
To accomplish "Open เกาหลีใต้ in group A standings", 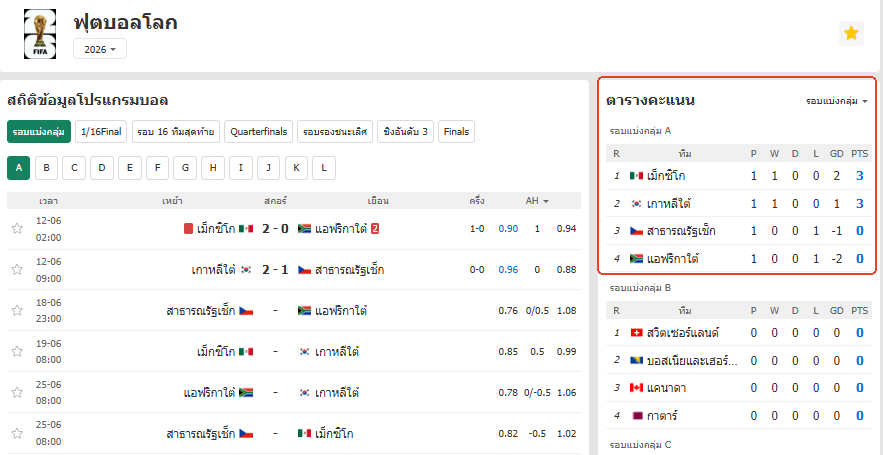I will pos(669,204).
